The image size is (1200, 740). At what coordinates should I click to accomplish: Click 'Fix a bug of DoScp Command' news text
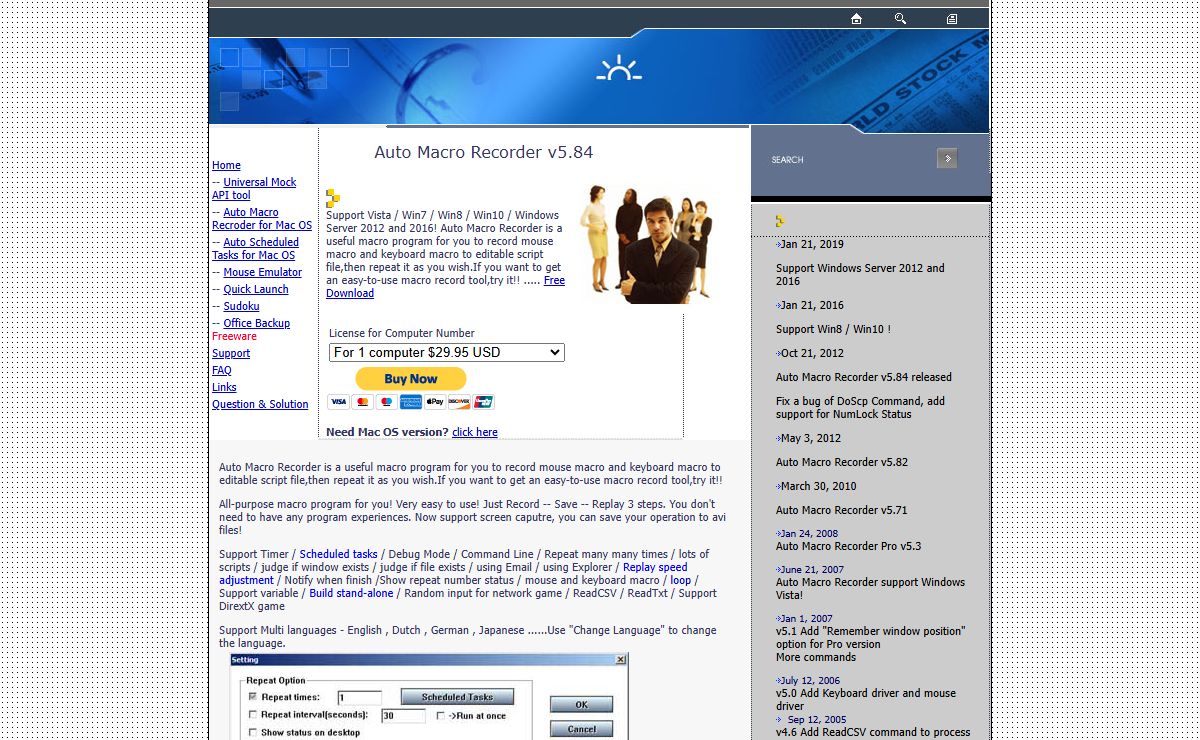860,407
